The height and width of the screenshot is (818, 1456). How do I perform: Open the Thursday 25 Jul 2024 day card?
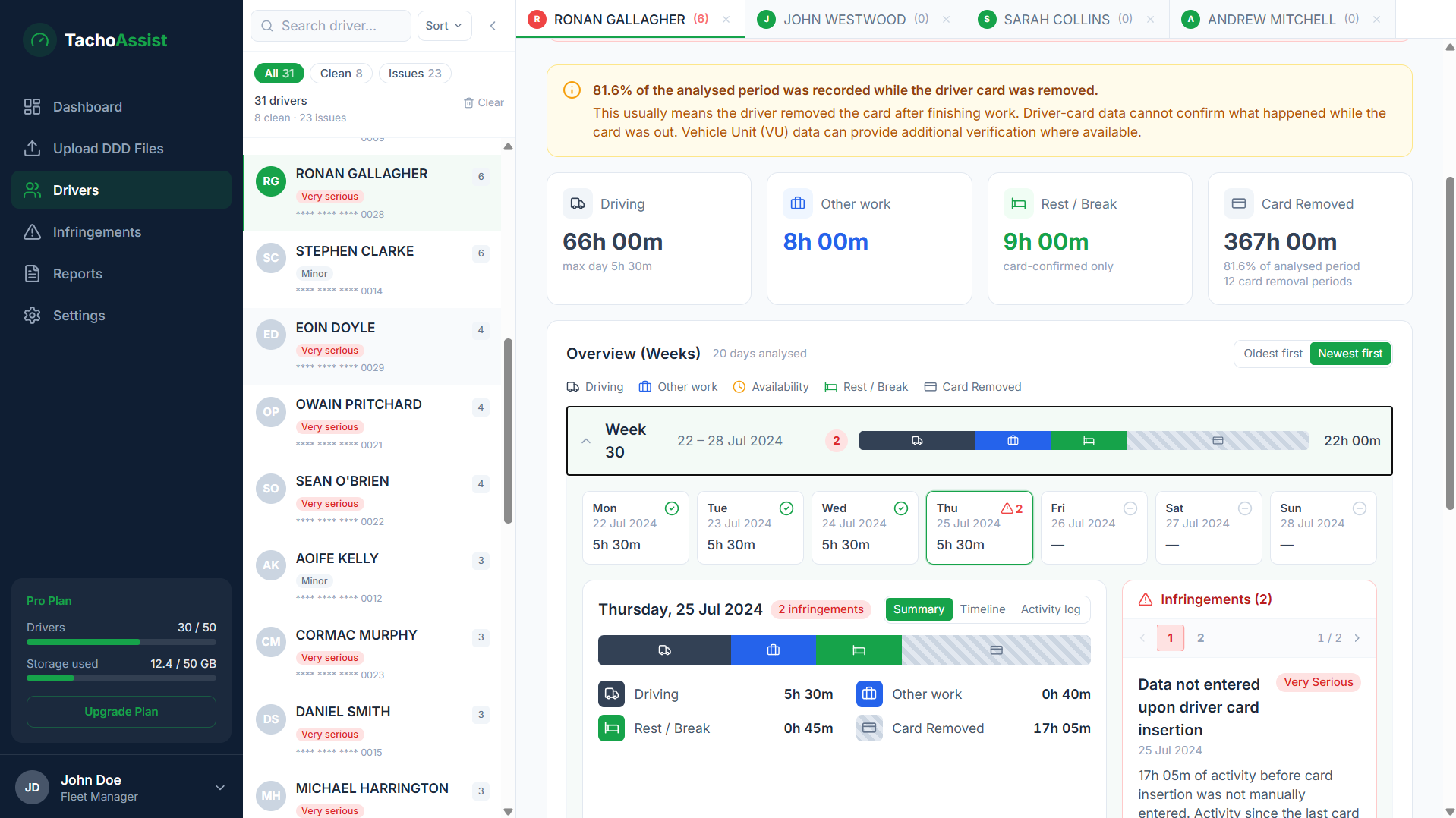coord(979,527)
